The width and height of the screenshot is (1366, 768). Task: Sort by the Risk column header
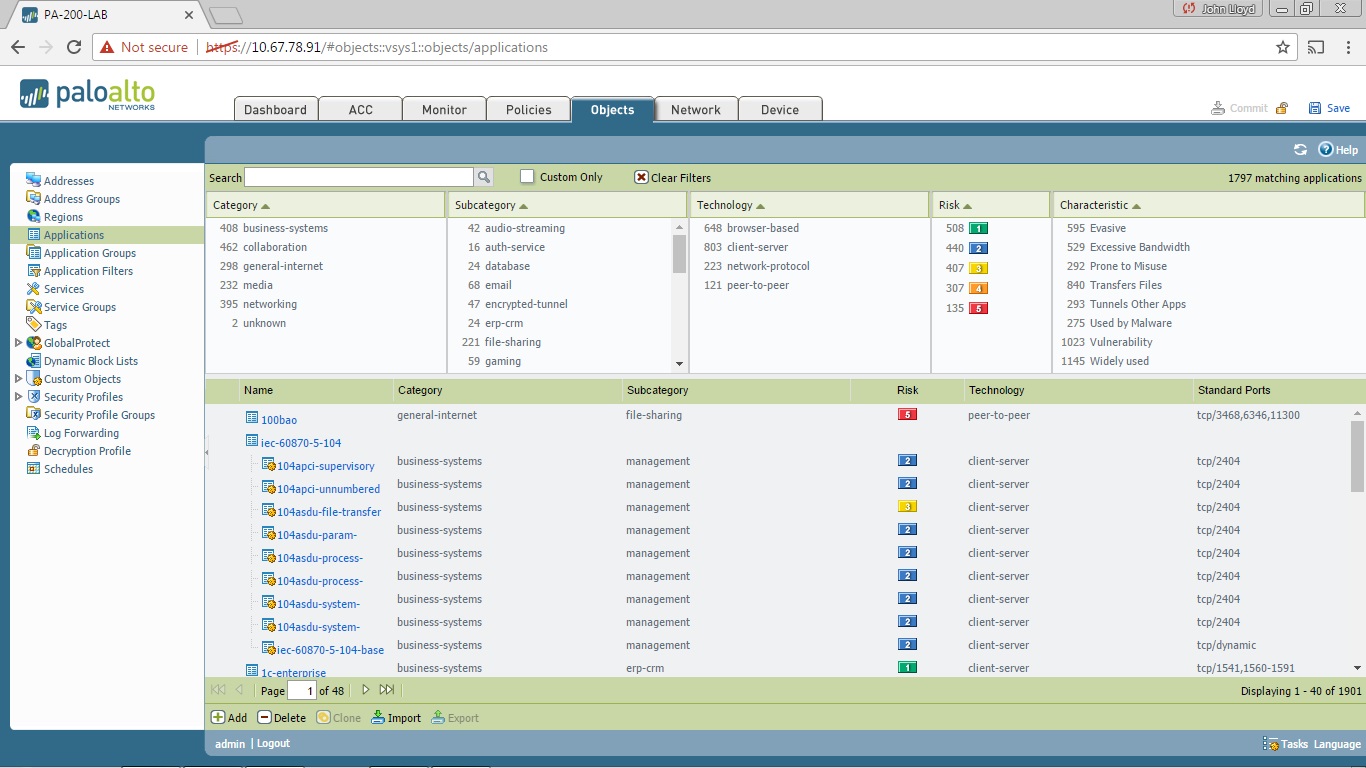[906, 390]
